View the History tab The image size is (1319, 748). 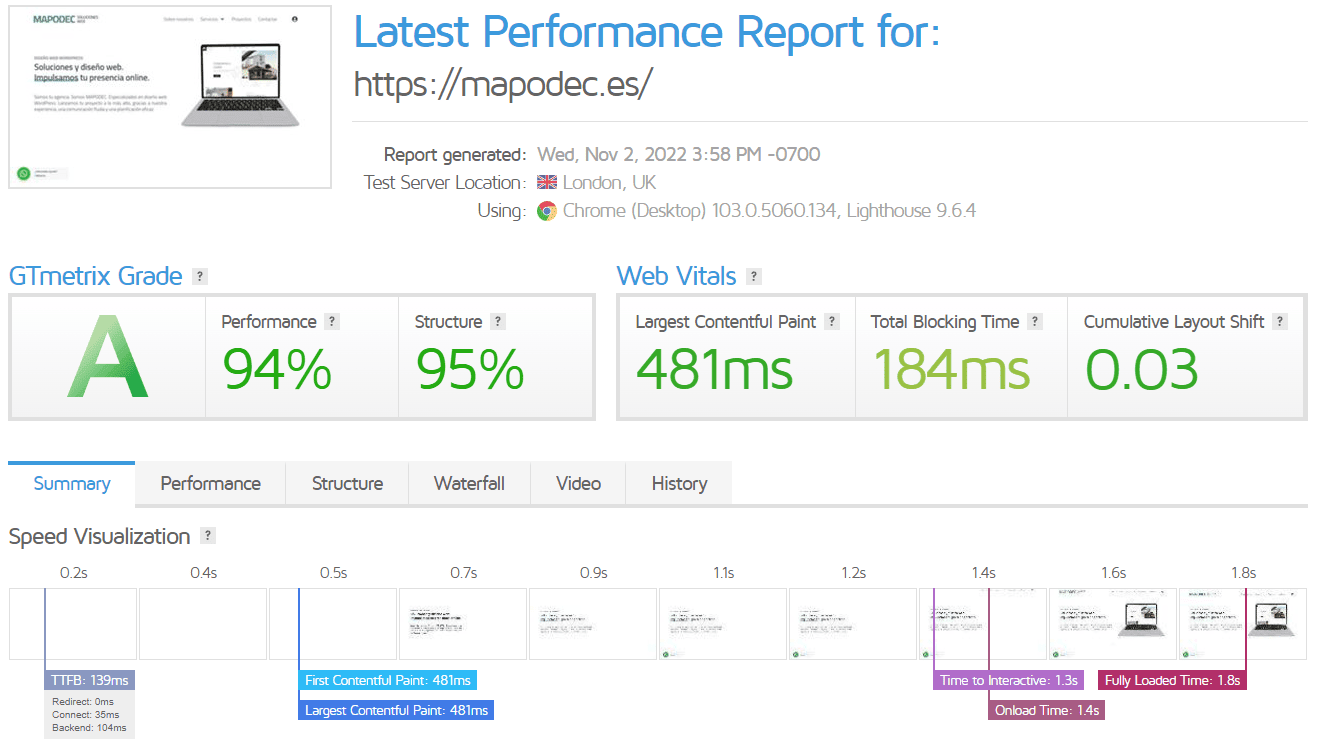click(679, 484)
